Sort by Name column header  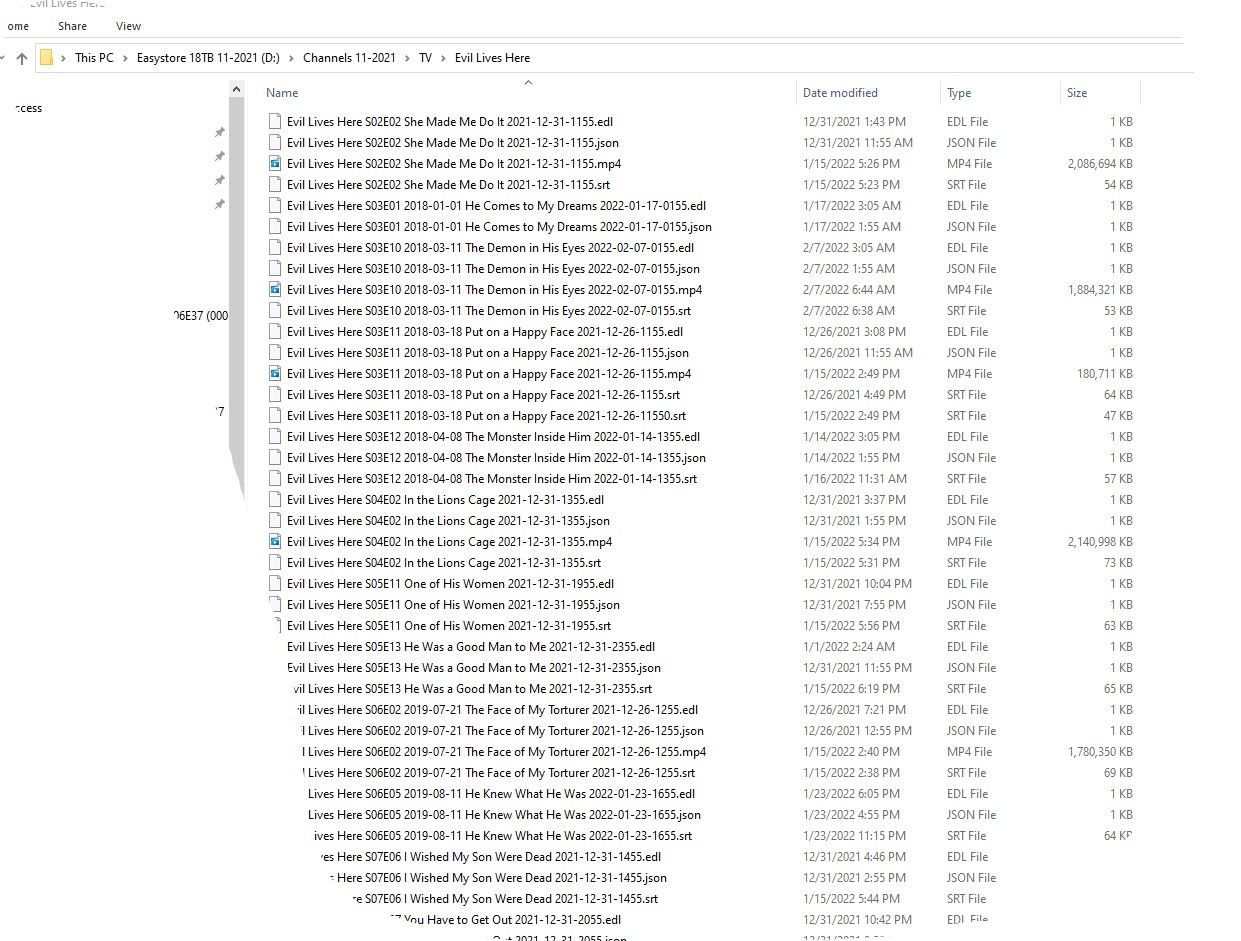pyautogui.click(x=282, y=93)
